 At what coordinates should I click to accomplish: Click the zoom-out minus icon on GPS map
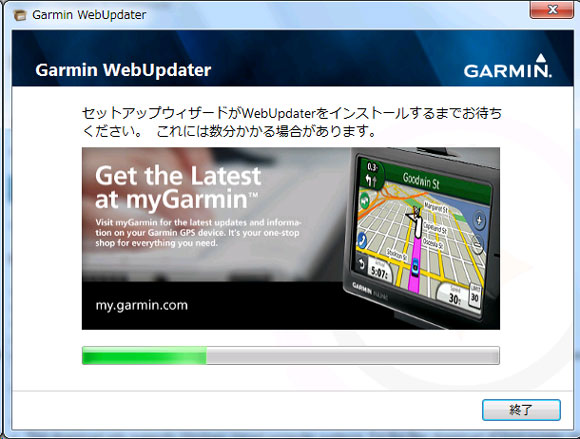[x=478, y=244]
